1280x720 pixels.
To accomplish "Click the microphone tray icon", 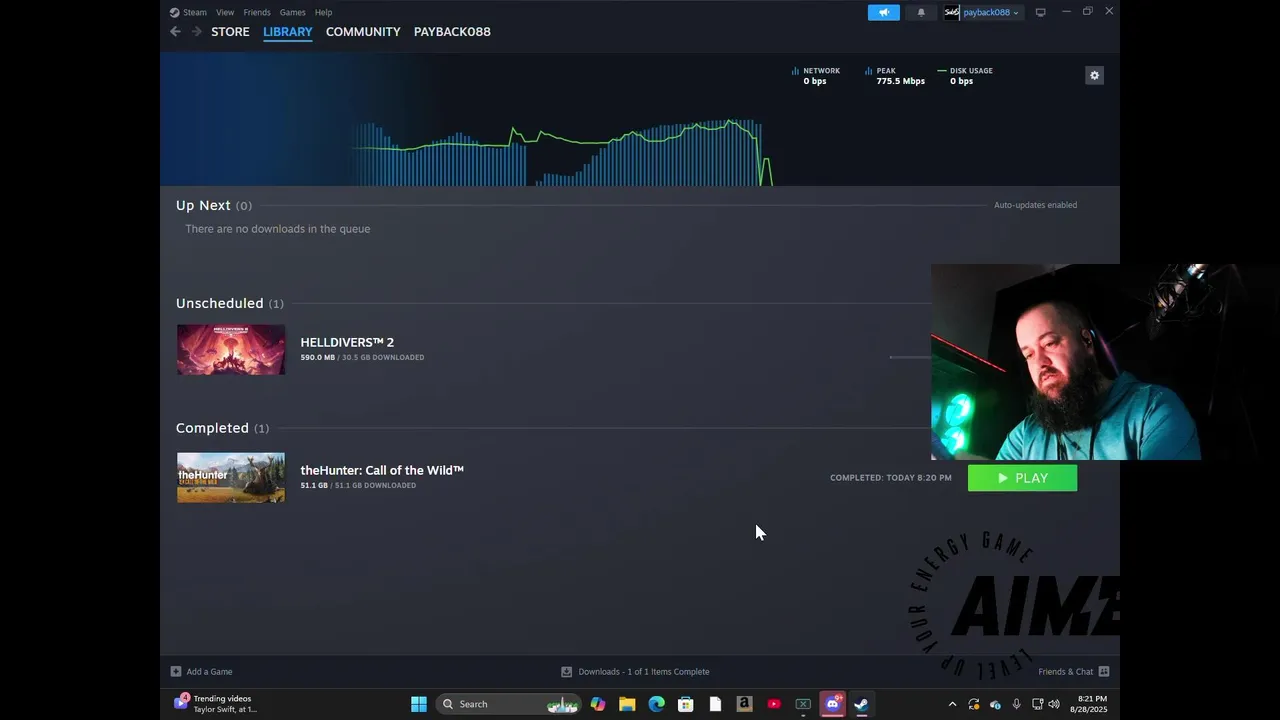I will coord(1016,704).
